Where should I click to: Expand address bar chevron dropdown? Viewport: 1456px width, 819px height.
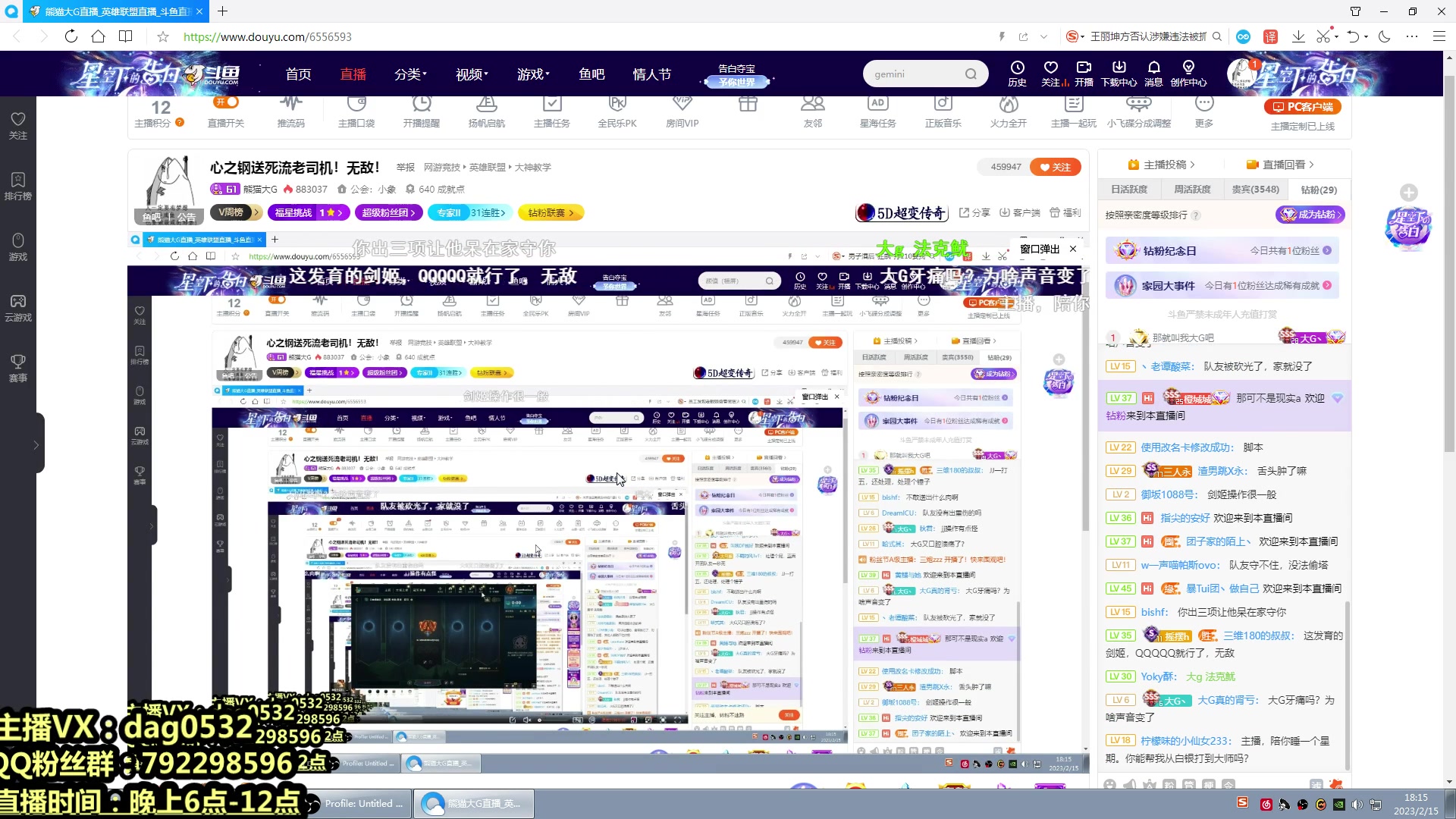point(1044,36)
